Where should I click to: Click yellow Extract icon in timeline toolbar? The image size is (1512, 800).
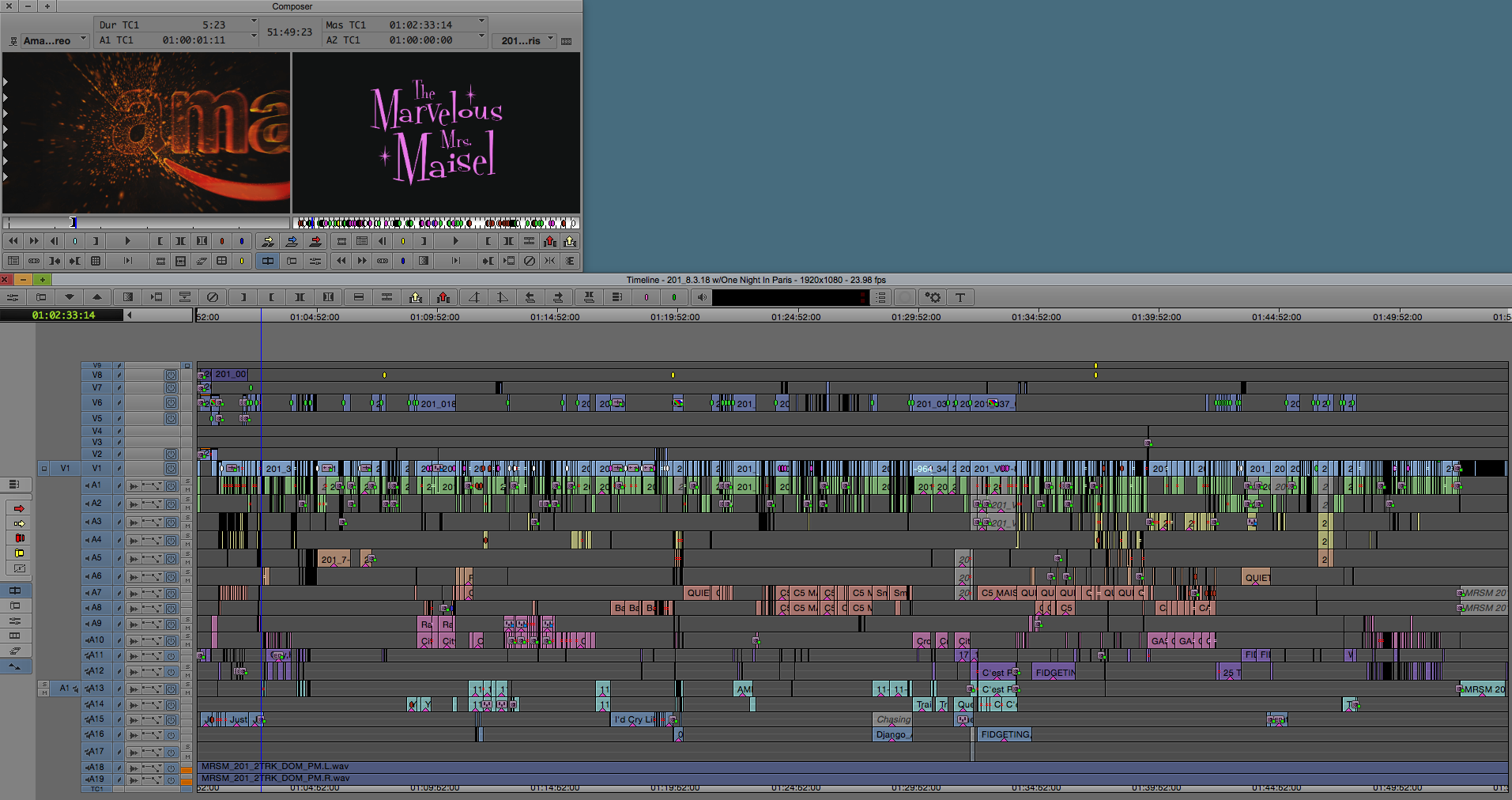pyautogui.click(x=416, y=297)
